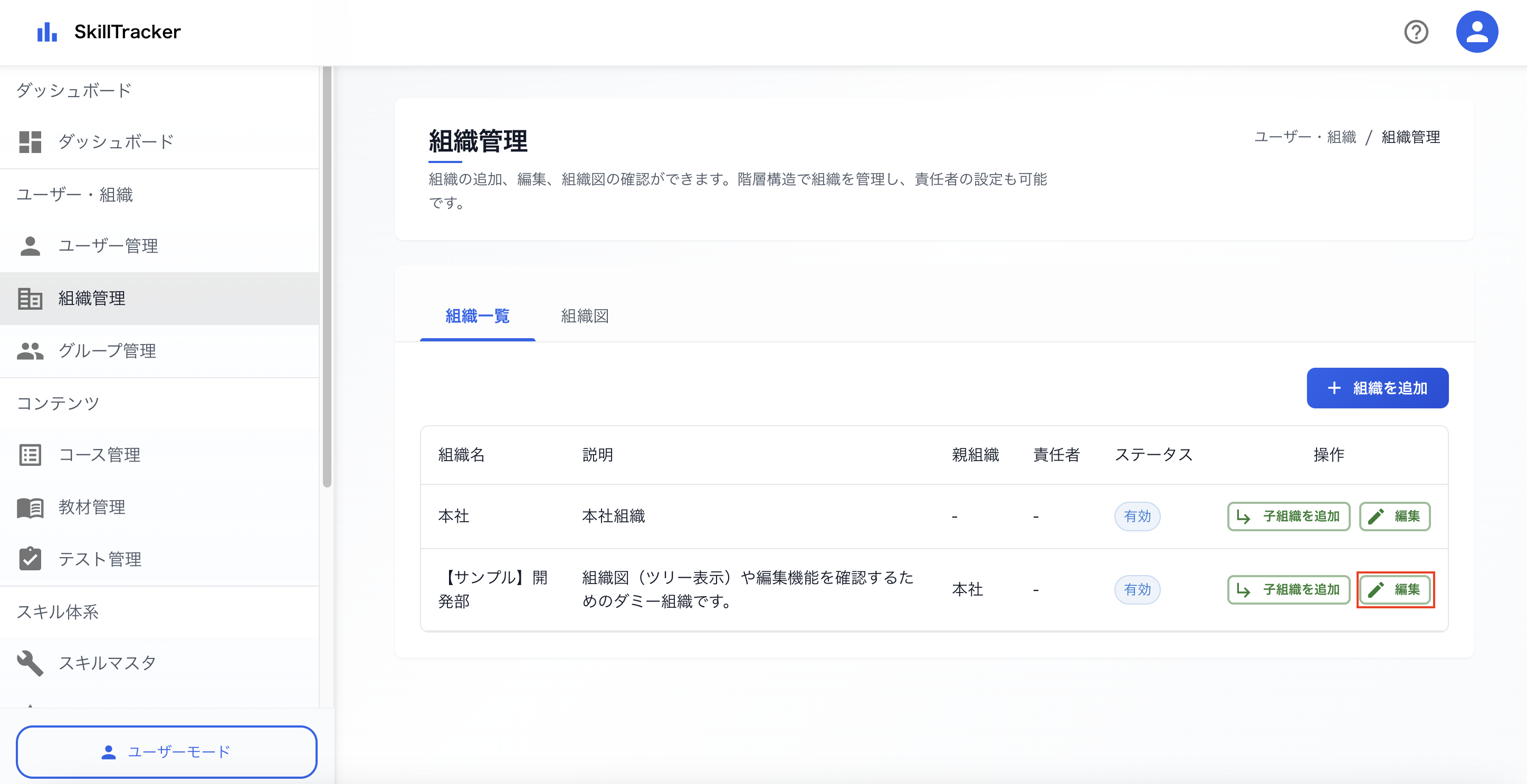Screen dimensions: 1527x784
Task: Switch to the 組織図 tab
Action: 585,317
